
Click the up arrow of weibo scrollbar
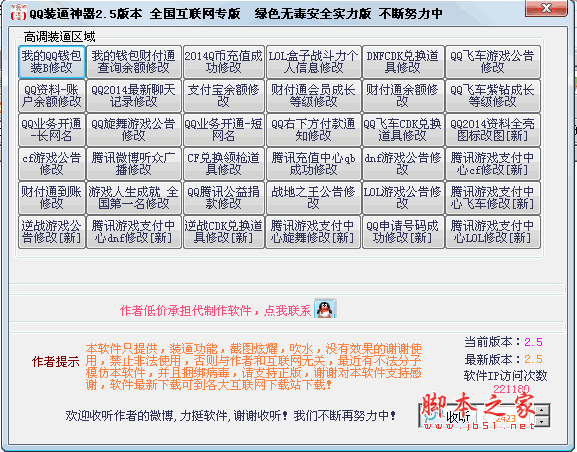tap(542, 410)
